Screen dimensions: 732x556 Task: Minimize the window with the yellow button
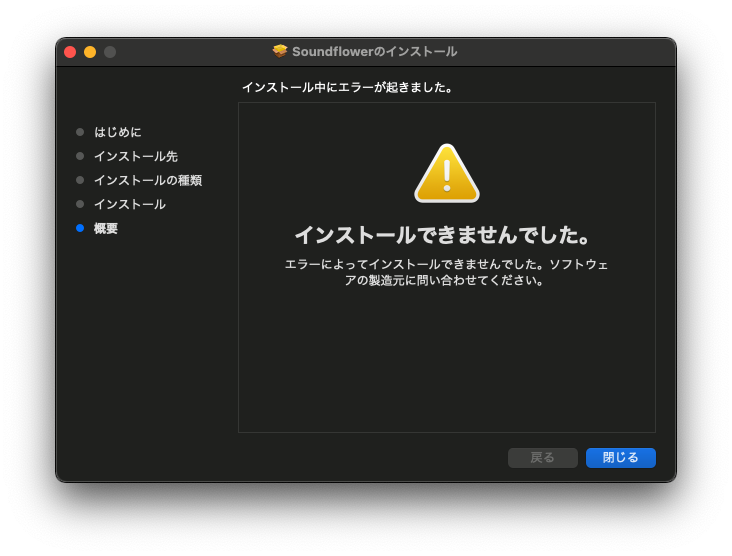click(90, 52)
